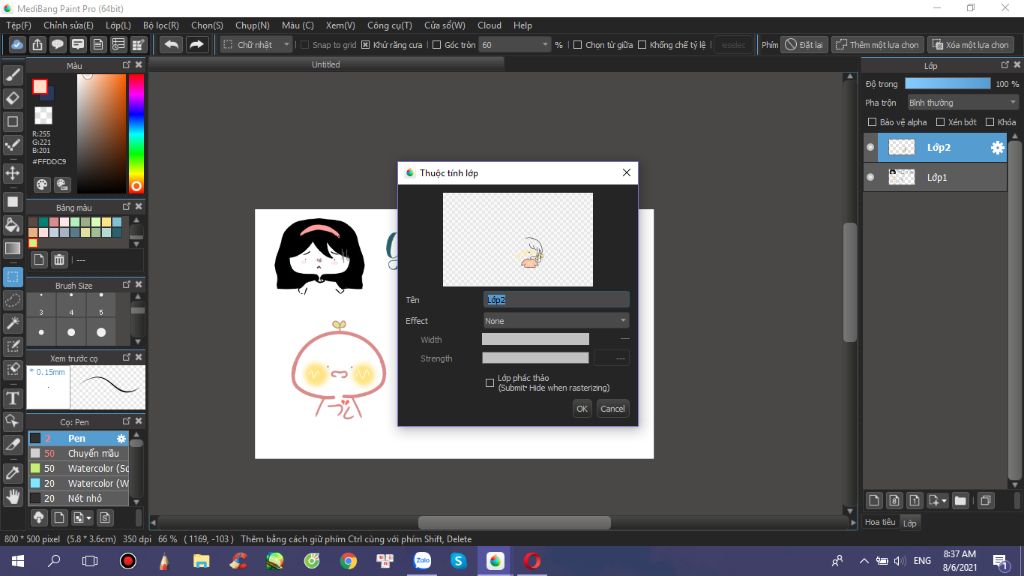Open the Tệp(F) menu
The image size is (1024, 576).
19,25
